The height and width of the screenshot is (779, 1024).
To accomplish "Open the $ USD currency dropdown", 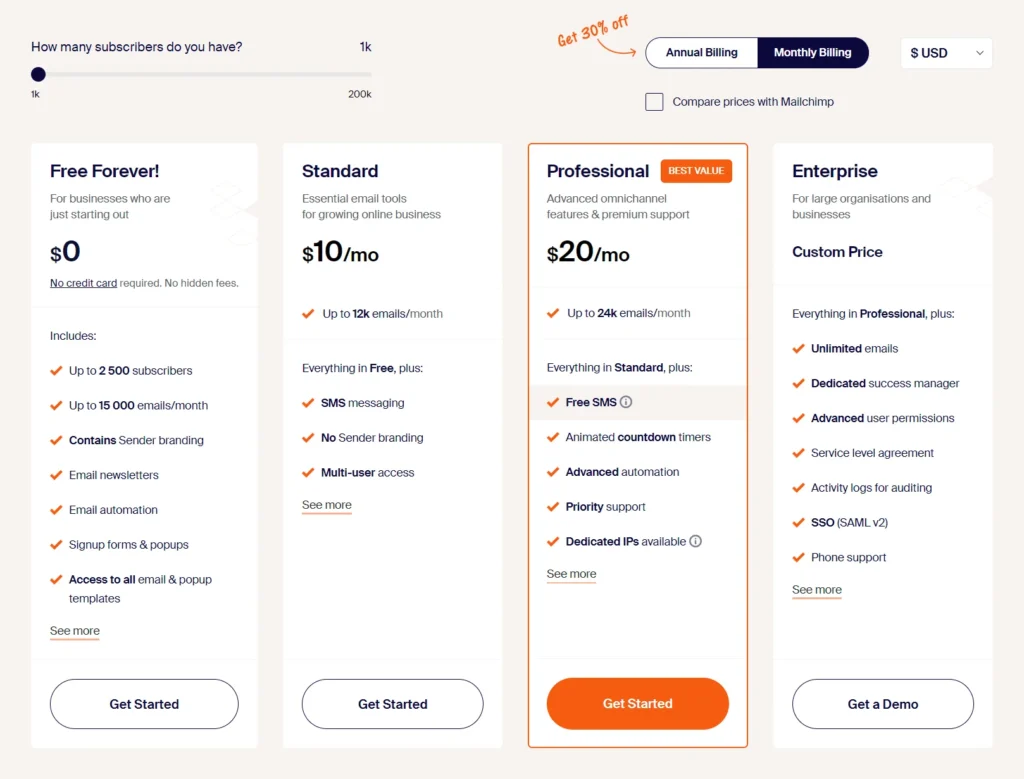I will [946, 53].
